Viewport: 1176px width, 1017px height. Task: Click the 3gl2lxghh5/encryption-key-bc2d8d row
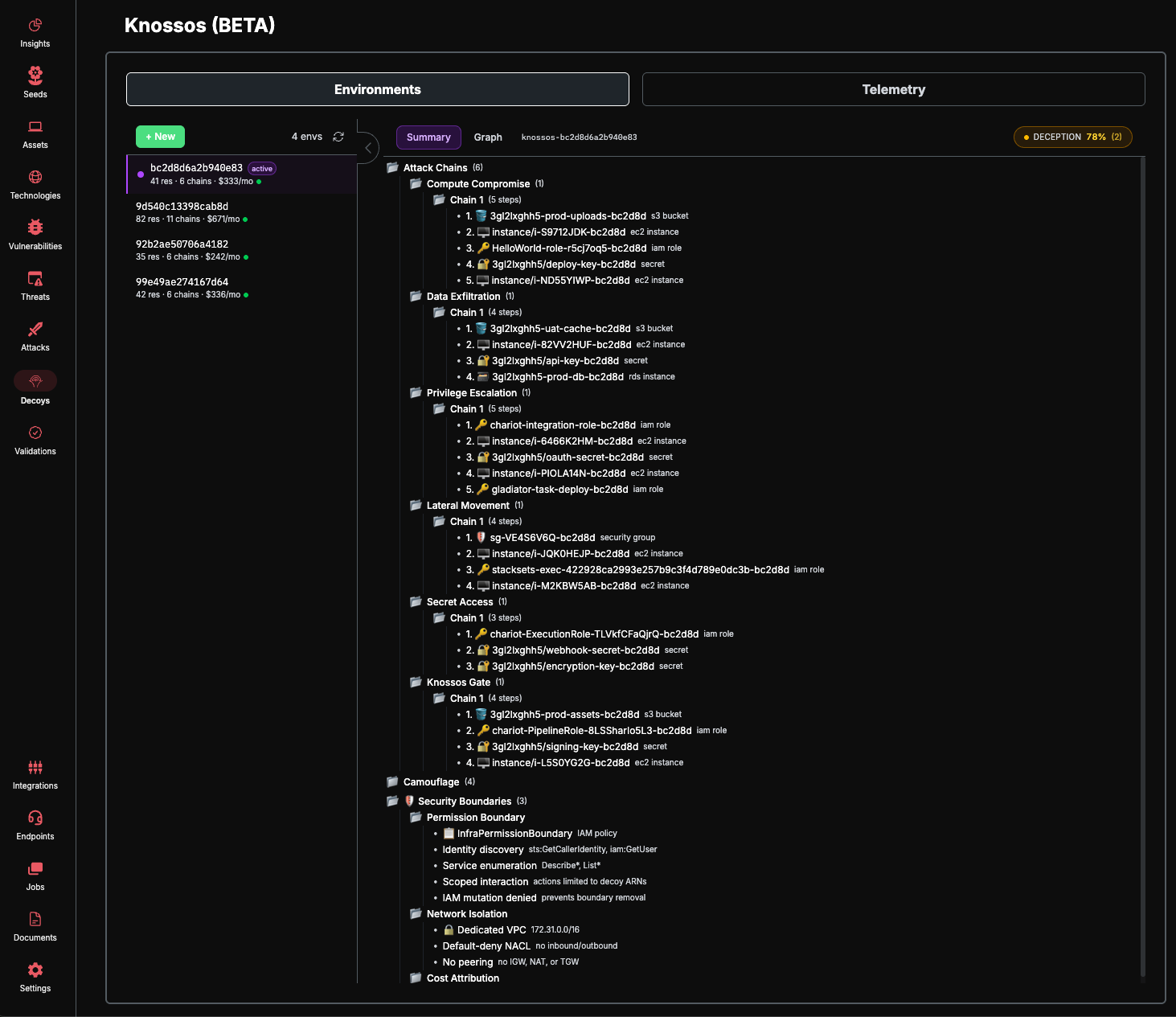pos(574,666)
